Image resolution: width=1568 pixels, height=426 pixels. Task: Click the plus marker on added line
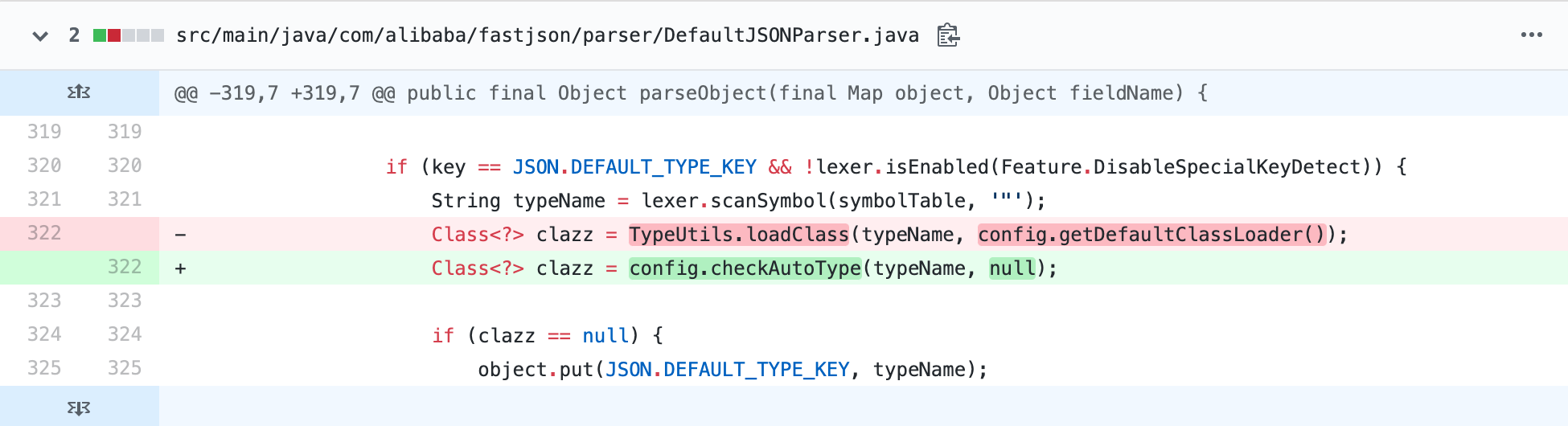[x=181, y=268]
